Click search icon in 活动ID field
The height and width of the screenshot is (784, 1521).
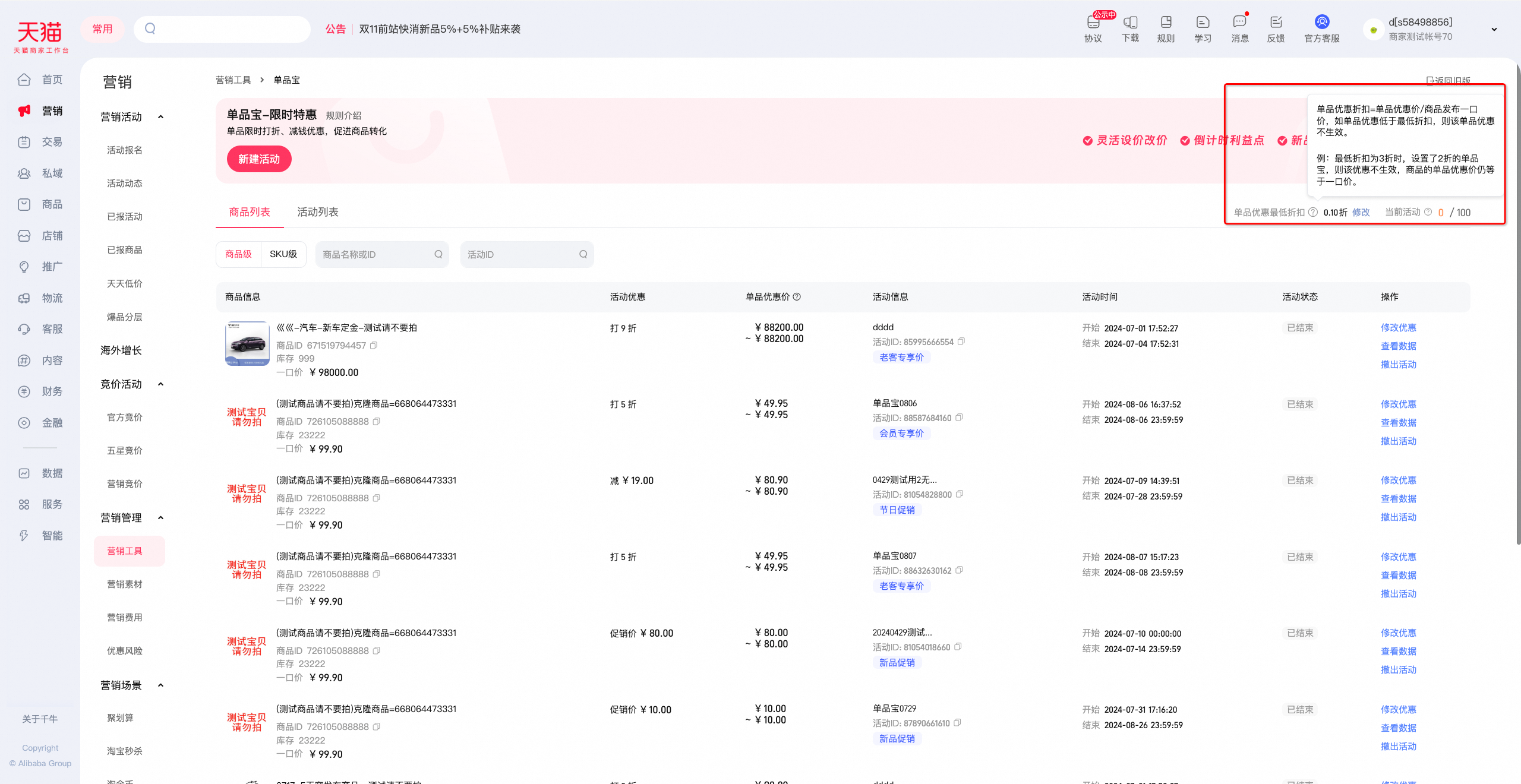click(583, 254)
